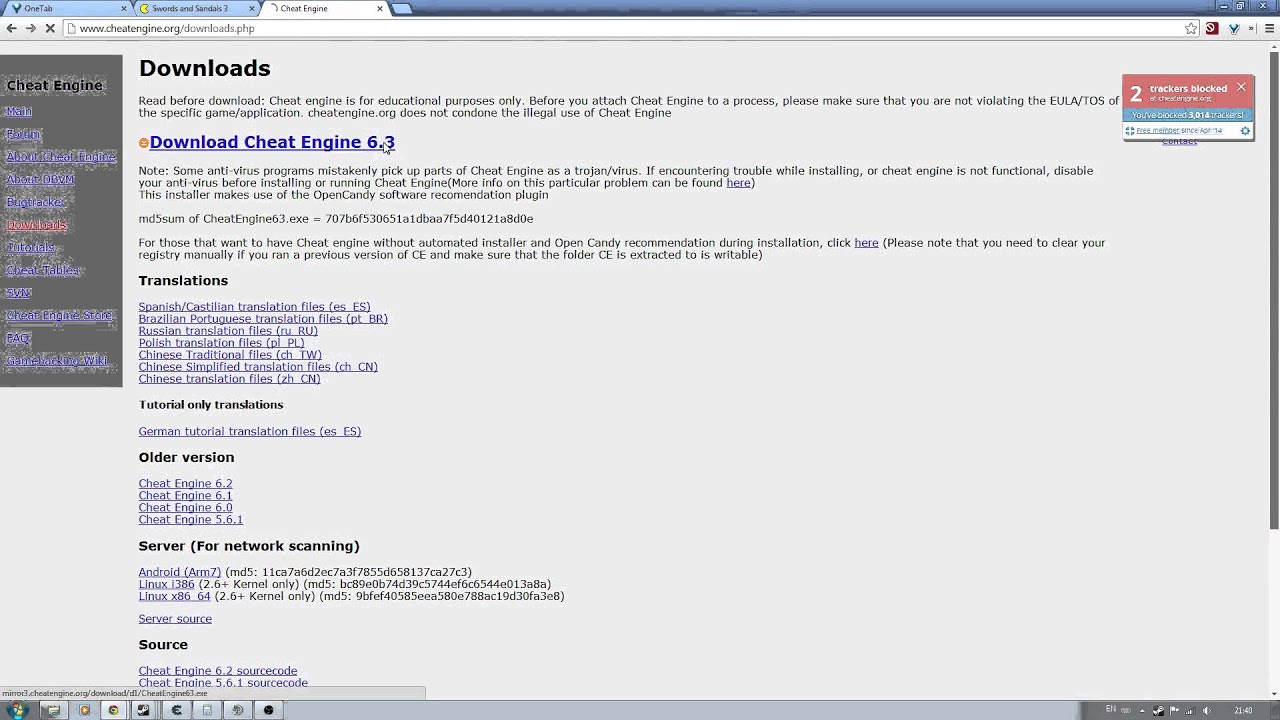Open Chinese Traditional translation files link
1280x720 pixels.
[x=230, y=355]
